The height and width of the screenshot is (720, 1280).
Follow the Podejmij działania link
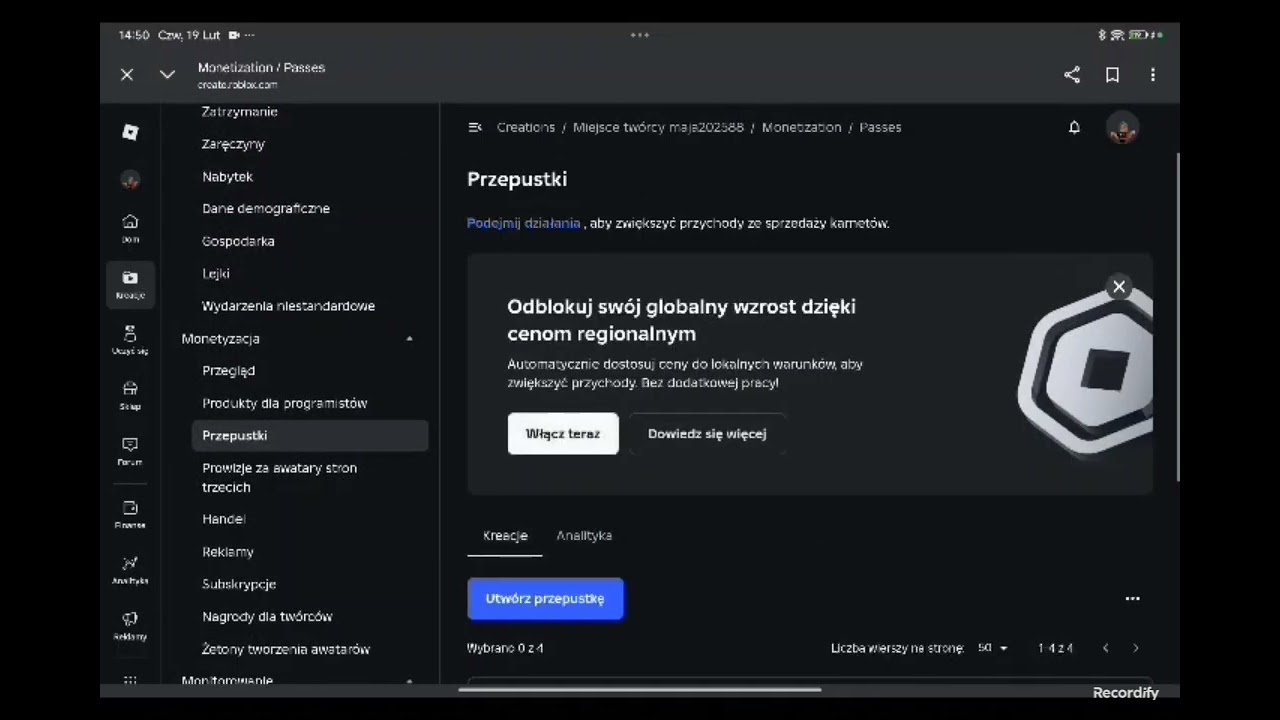pyautogui.click(x=524, y=223)
